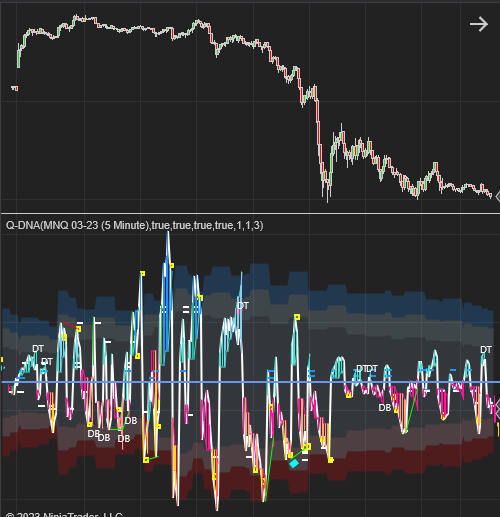Select the Q-DNA indicator label text

click(x=135, y=226)
